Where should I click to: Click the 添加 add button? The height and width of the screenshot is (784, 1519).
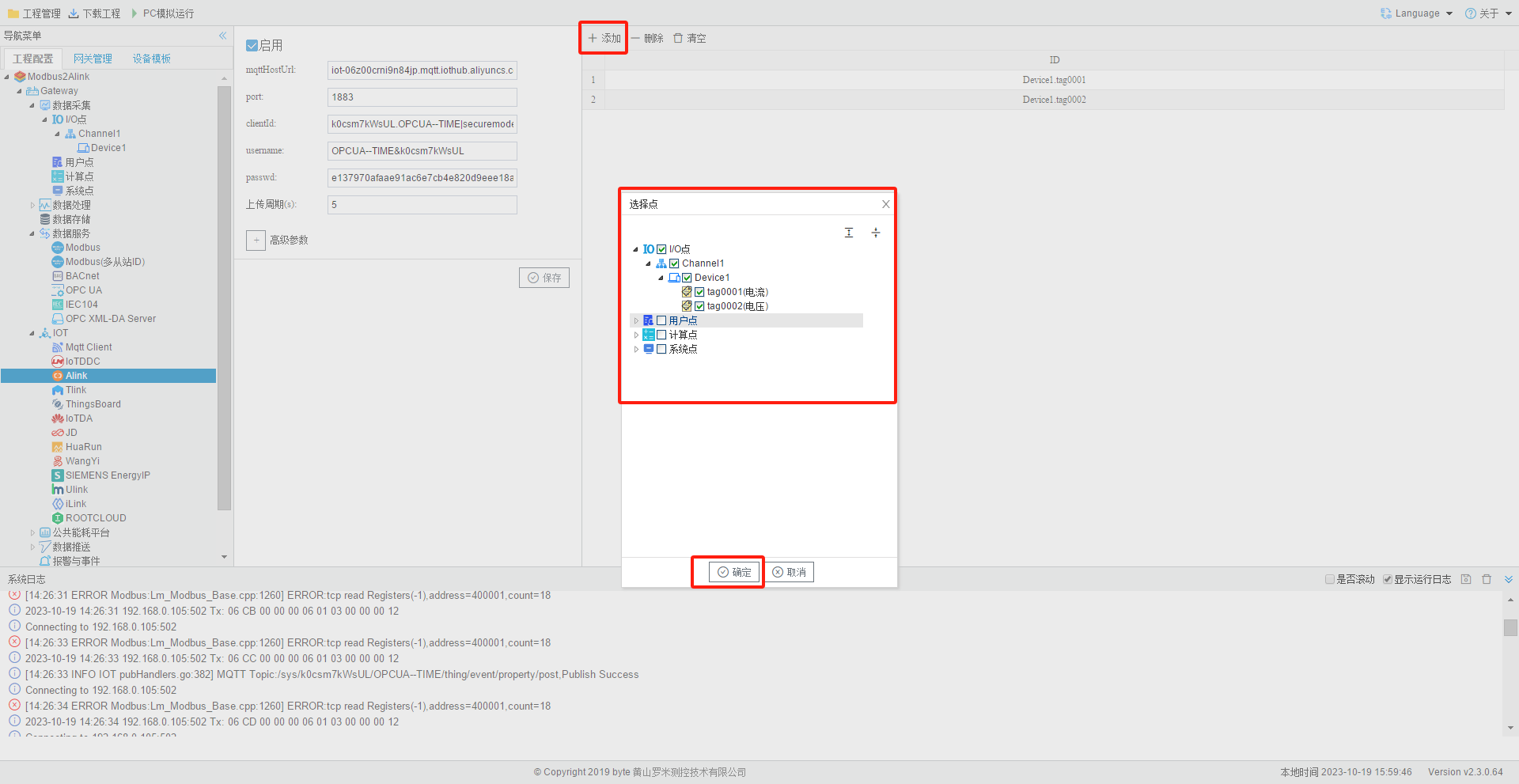coord(604,38)
